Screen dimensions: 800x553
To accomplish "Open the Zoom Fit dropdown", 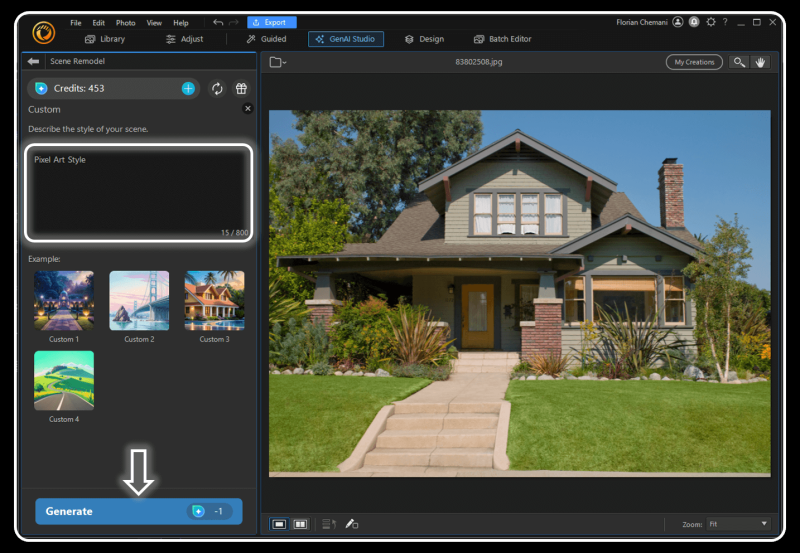I will click(738, 524).
